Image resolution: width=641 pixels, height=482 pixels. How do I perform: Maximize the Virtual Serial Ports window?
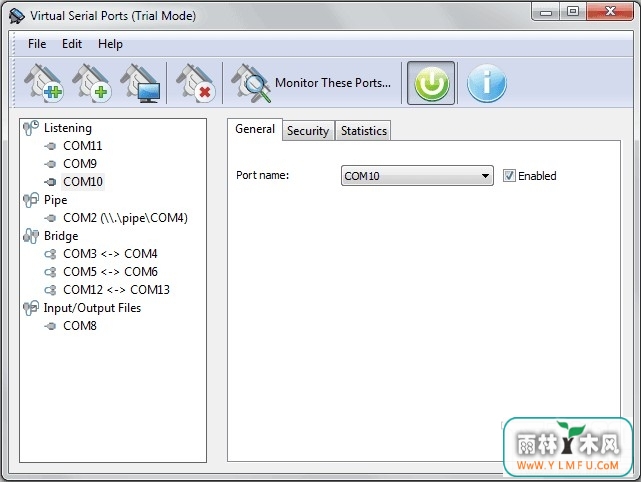[x=573, y=11]
